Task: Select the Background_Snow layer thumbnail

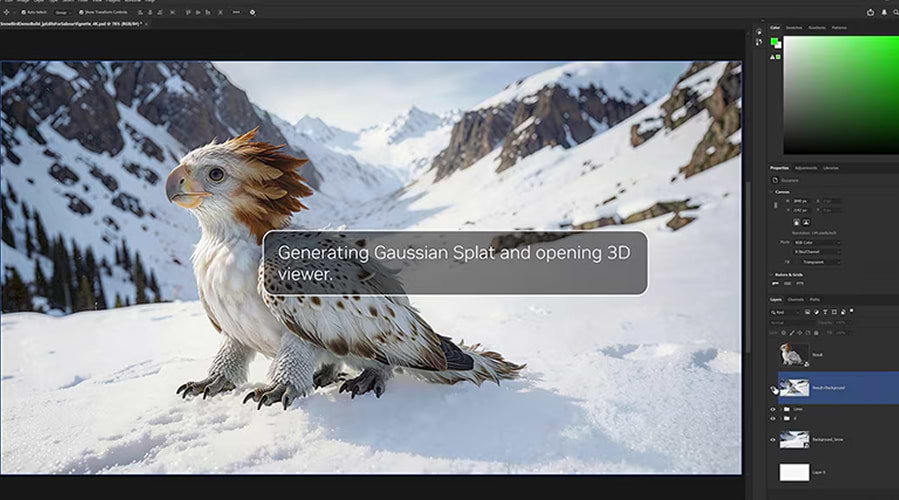Action: click(794, 440)
